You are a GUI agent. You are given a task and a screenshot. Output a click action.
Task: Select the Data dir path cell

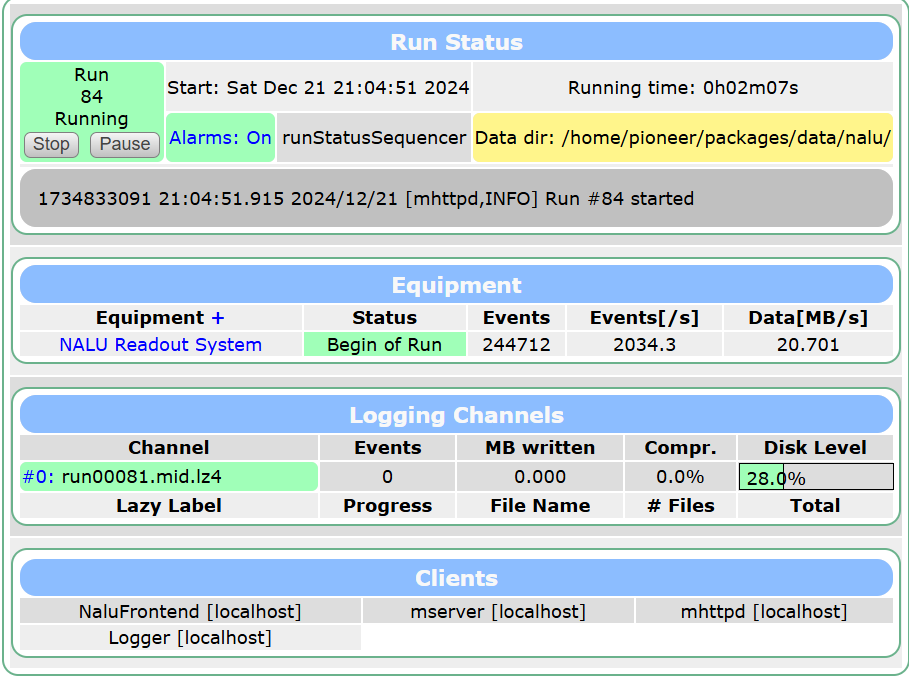pyautogui.click(x=682, y=138)
